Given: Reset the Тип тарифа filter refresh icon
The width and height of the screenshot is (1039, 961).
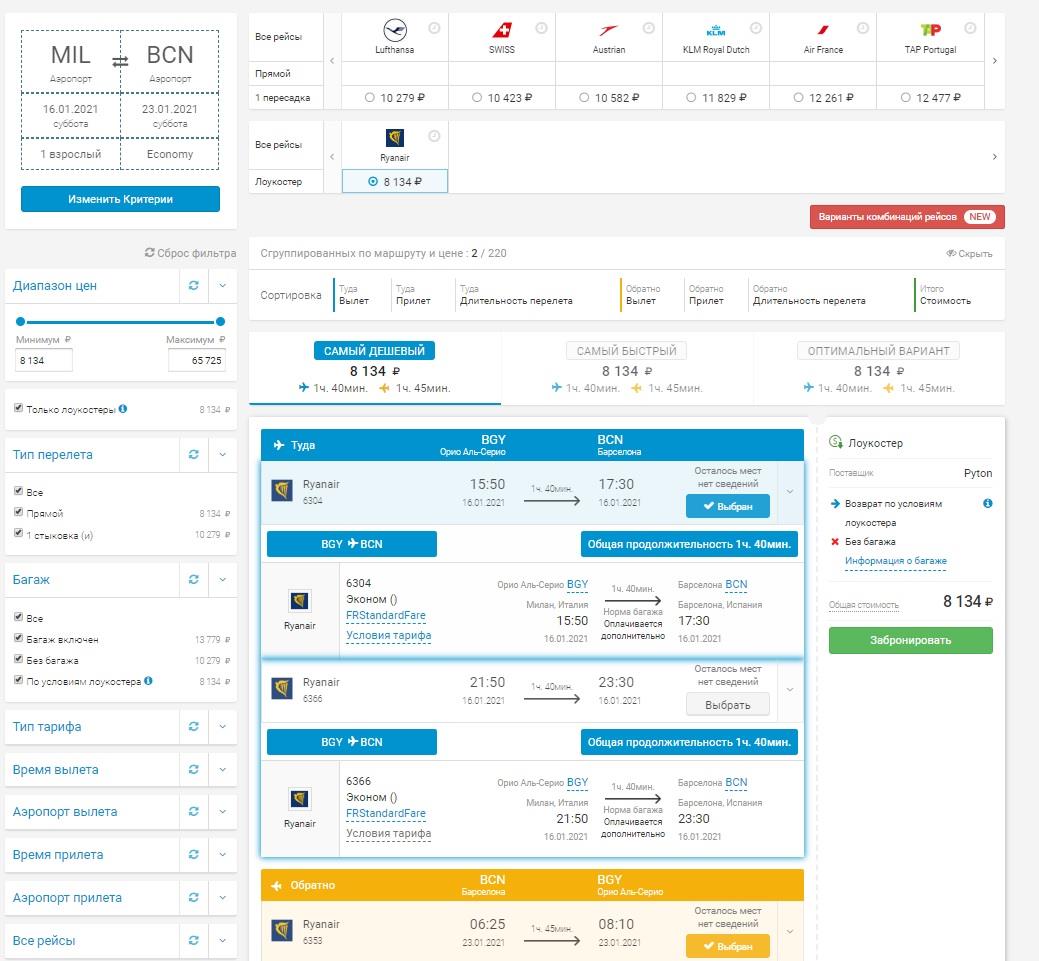Looking at the screenshot, I should 193,726.
